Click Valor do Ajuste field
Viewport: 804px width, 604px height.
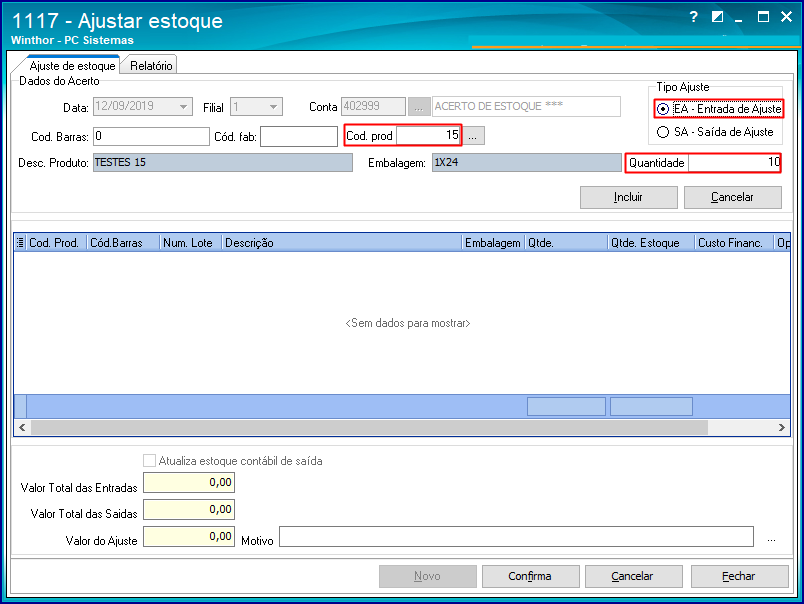[189, 536]
